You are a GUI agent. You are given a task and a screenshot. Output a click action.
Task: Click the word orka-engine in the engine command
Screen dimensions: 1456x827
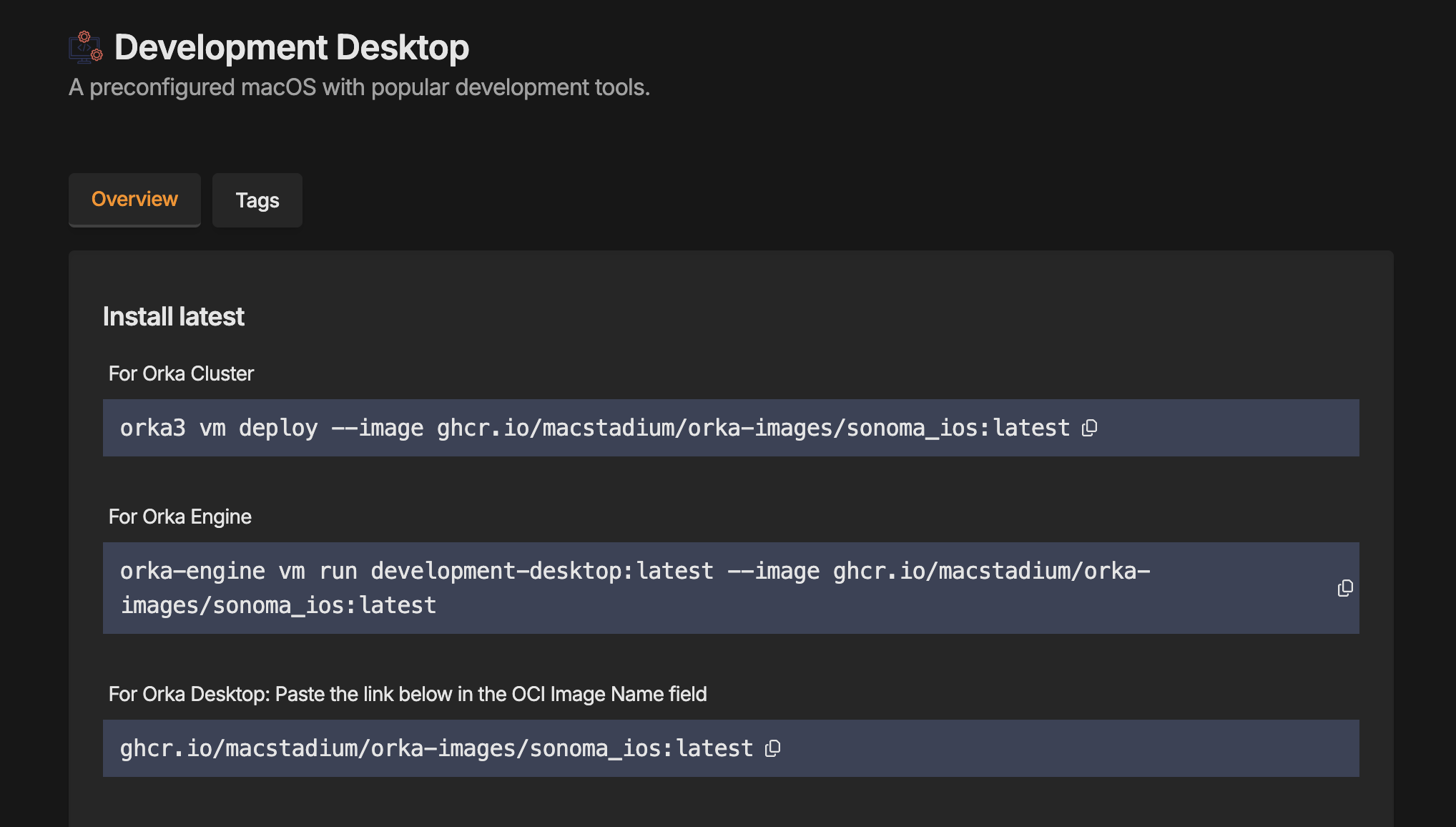point(192,571)
